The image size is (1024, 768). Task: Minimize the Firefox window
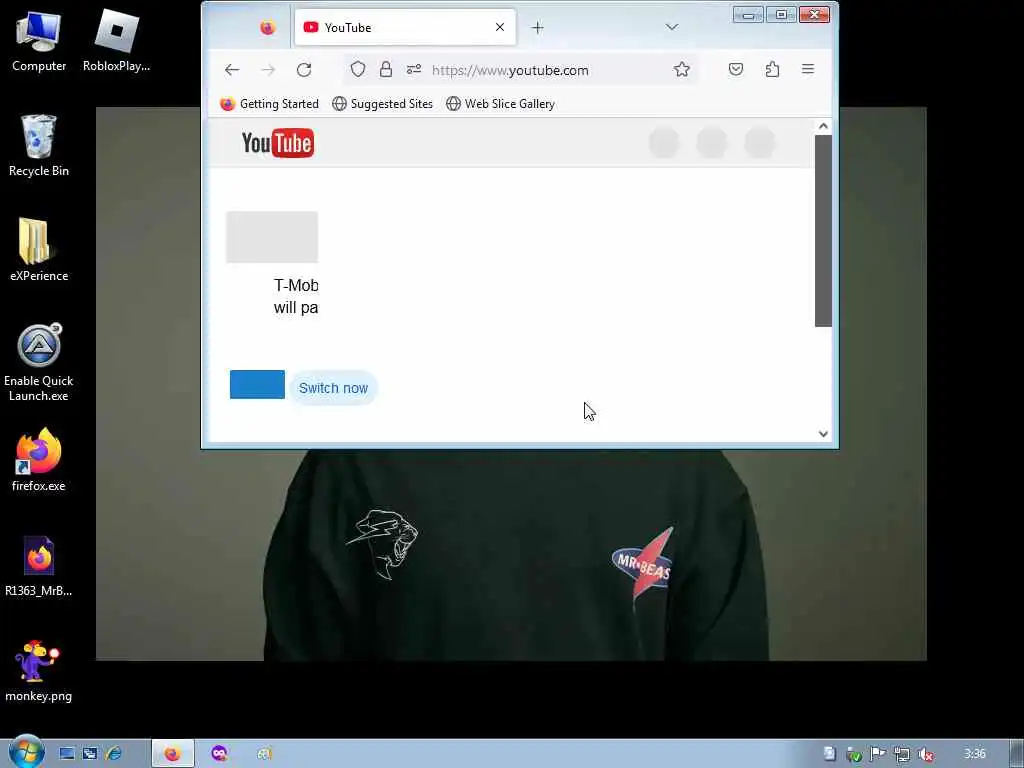[748, 14]
